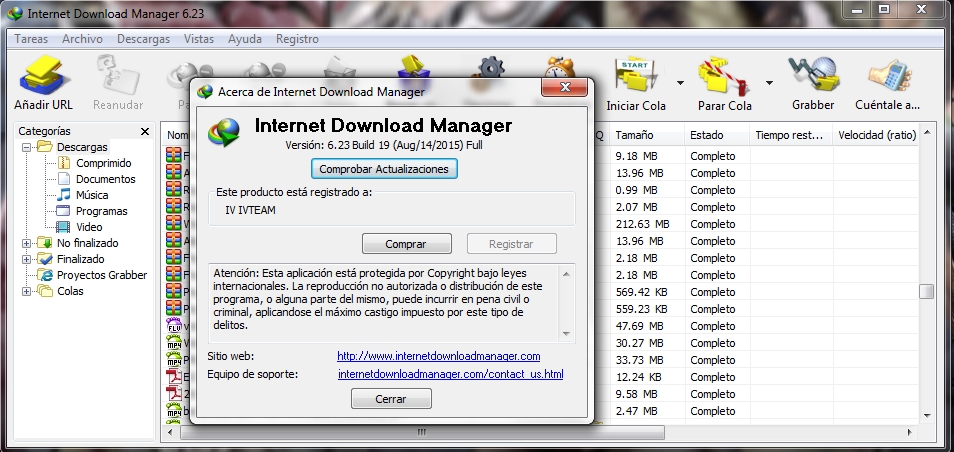Screen dimensions: 954x452
Task: Click the download list scroll-down arrow
Action: (926, 417)
